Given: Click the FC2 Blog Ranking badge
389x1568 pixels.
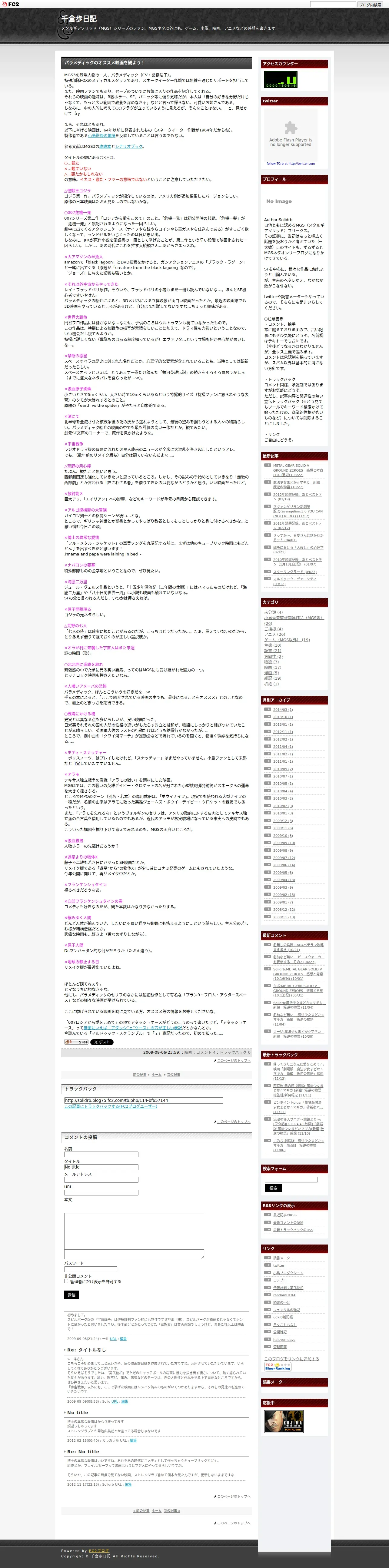Looking at the screenshot, I should [278, 1367].
